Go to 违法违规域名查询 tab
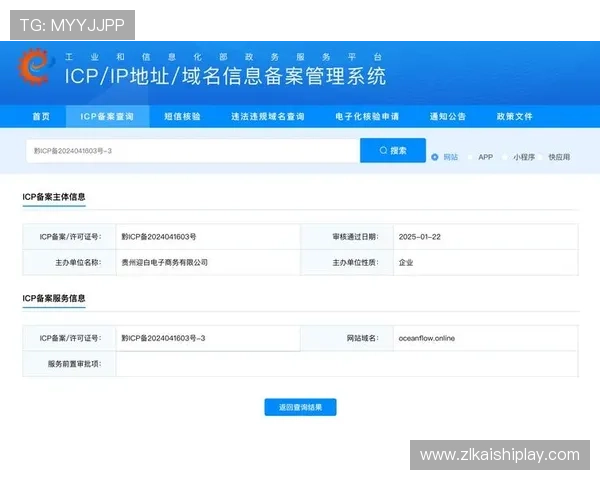Viewport: 600px width, 480px height. (267, 116)
